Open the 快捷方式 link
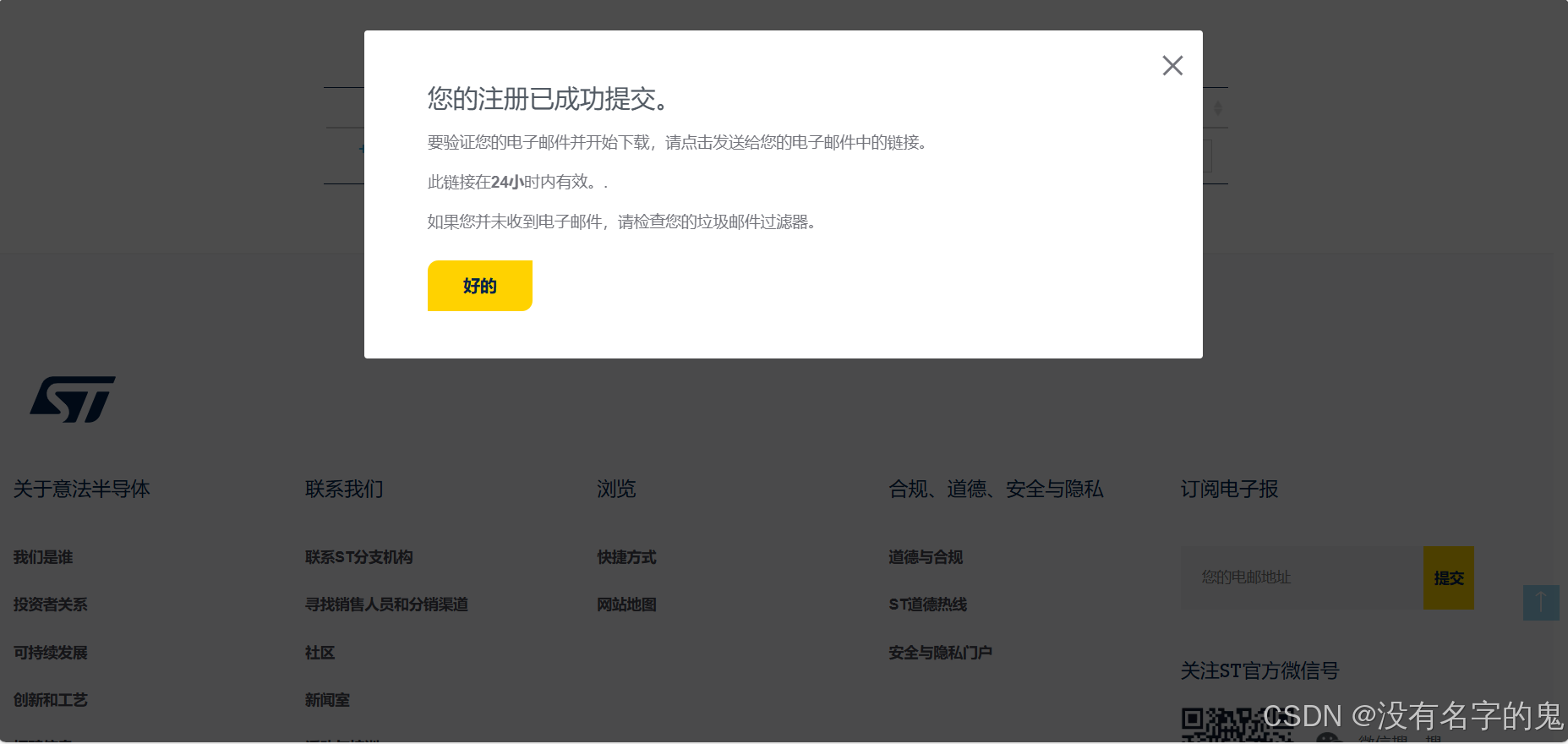1568x744 pixels. pos(626,557)
